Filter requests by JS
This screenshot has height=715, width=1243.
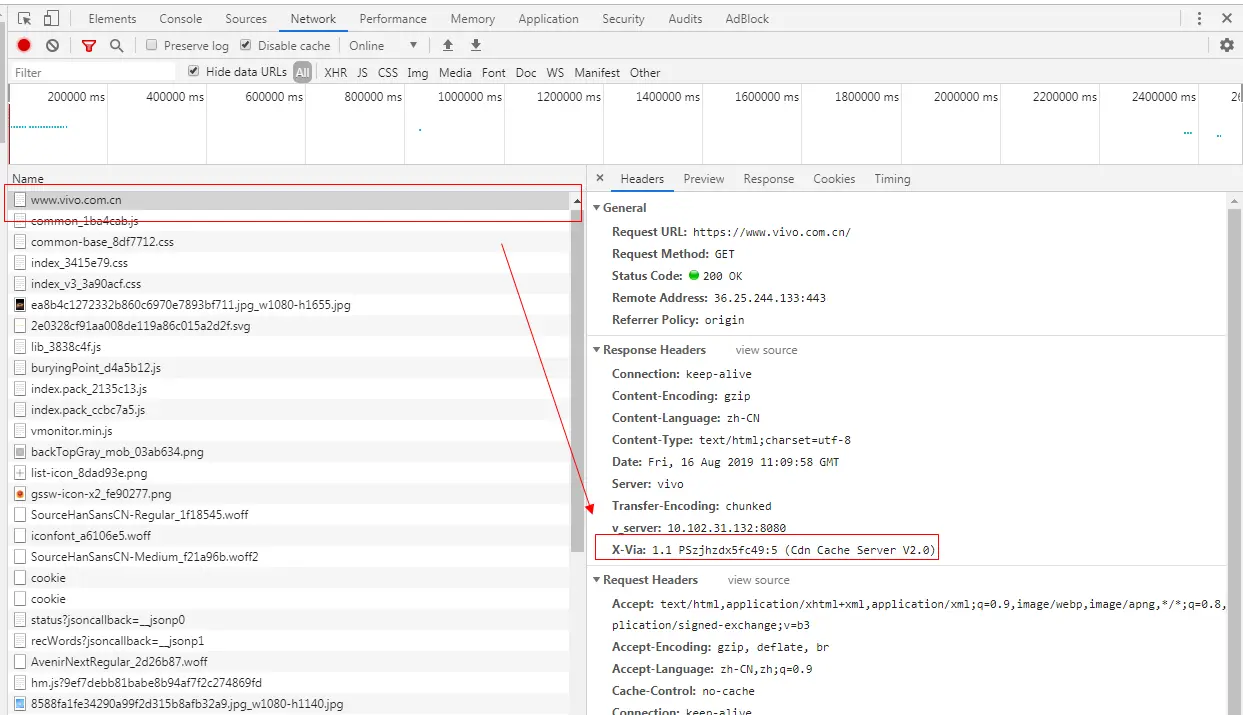pyautogui.click(x=362, y=72)
